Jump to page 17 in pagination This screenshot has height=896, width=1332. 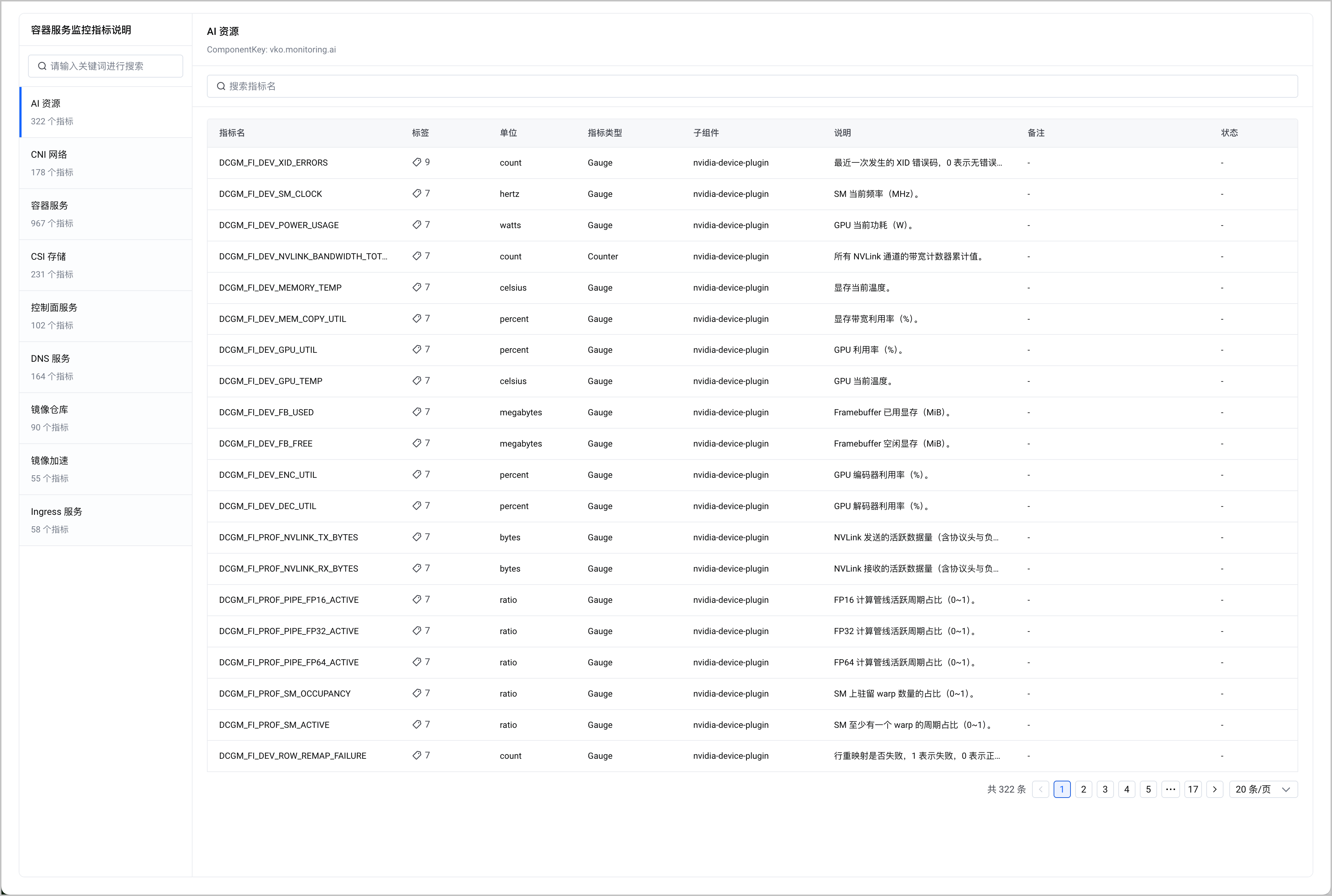pyautogui.click(x=1193, y=789)
